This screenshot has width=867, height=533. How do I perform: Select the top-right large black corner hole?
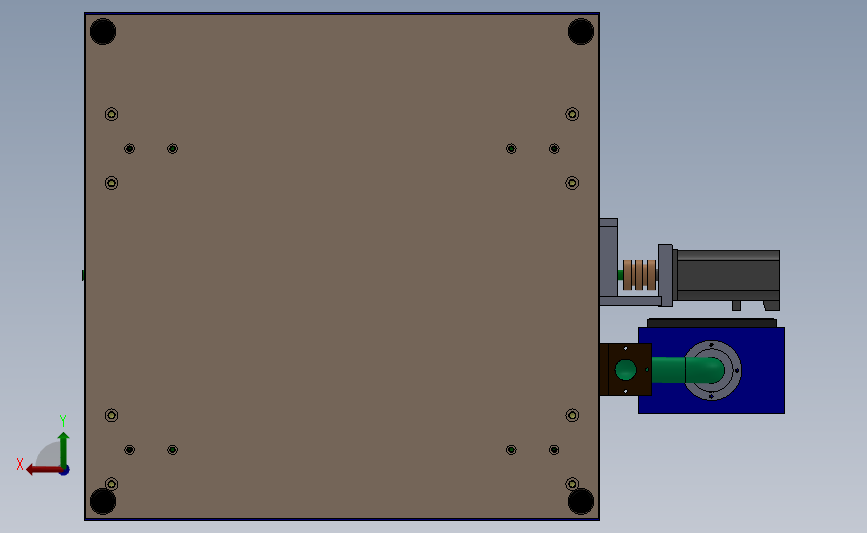click(x=581, y=32)
